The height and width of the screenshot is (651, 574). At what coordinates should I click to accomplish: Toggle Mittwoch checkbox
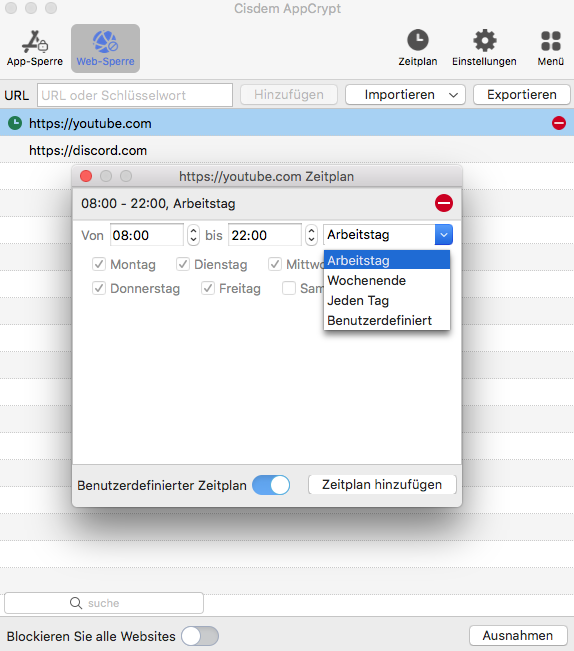pyautogui.click(x=275, y=264)
